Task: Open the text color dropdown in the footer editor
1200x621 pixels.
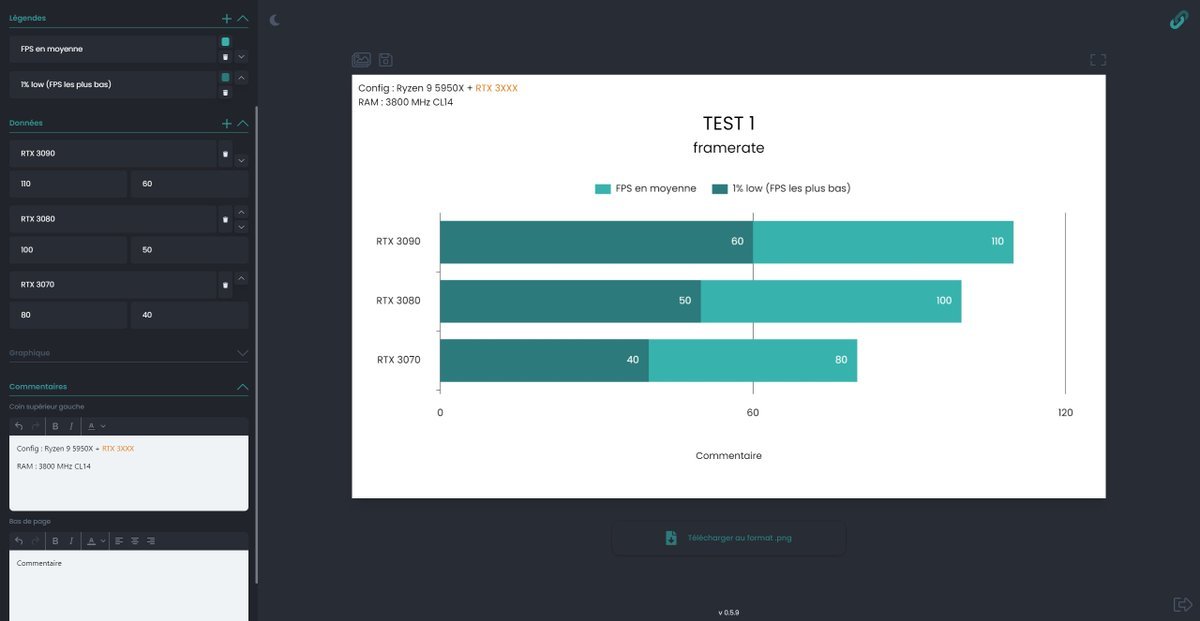Action: click(x=96, y=541)
